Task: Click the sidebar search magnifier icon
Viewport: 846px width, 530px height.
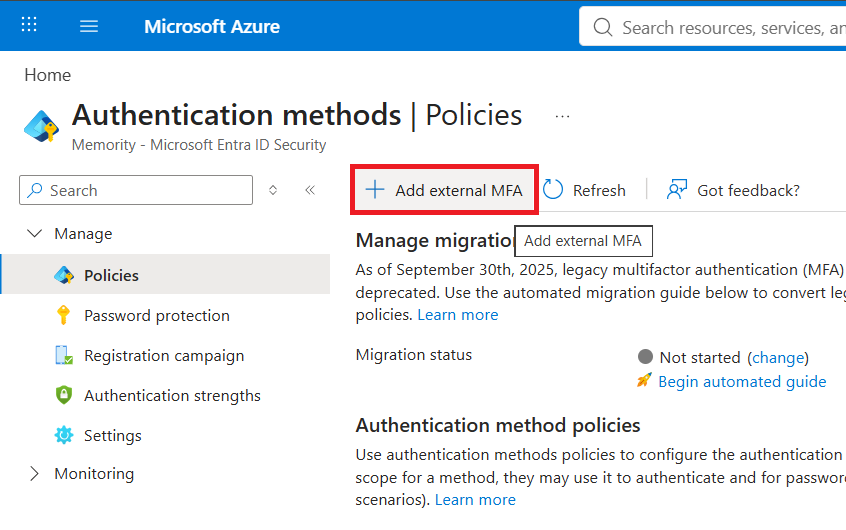Action: pos(35,190)
